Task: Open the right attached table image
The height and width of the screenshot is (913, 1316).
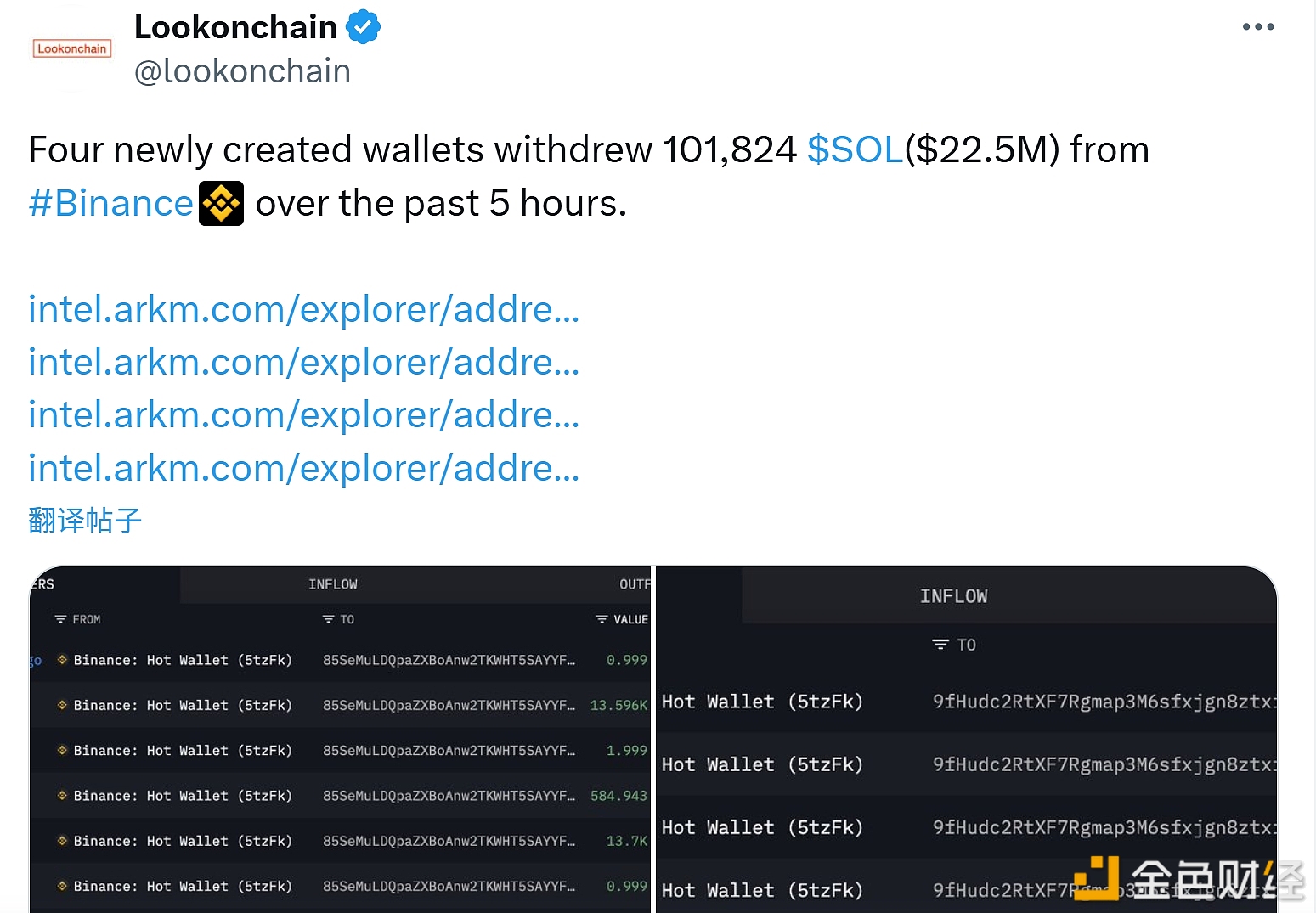Action: click(x=967, y=740)
